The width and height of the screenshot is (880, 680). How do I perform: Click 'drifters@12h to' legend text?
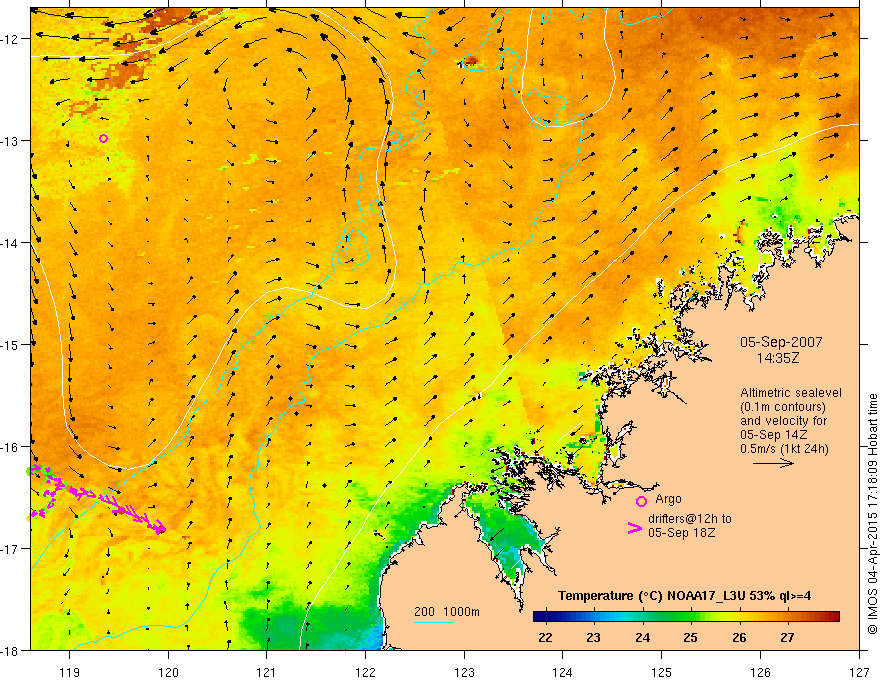coord(690,519)
